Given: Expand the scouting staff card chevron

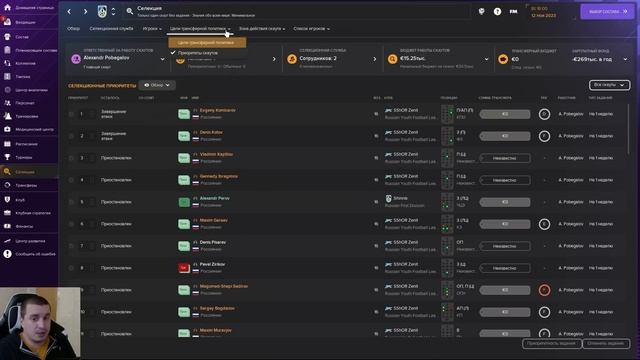Looking at the screenshot, I should [x=375, y=59].
